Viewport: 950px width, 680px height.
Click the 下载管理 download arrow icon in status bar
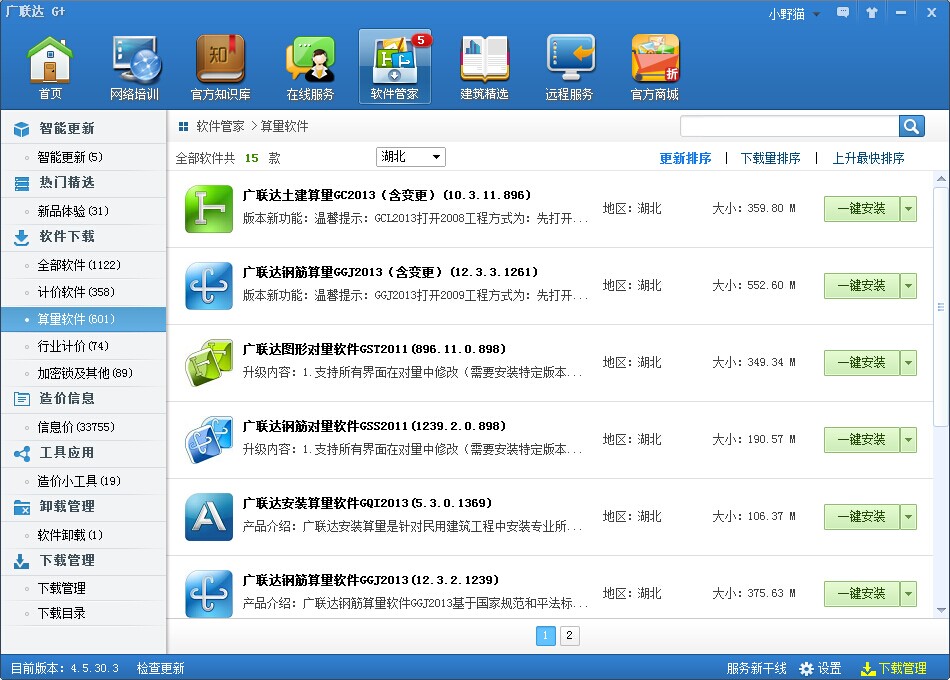click(x=868, y=668)
